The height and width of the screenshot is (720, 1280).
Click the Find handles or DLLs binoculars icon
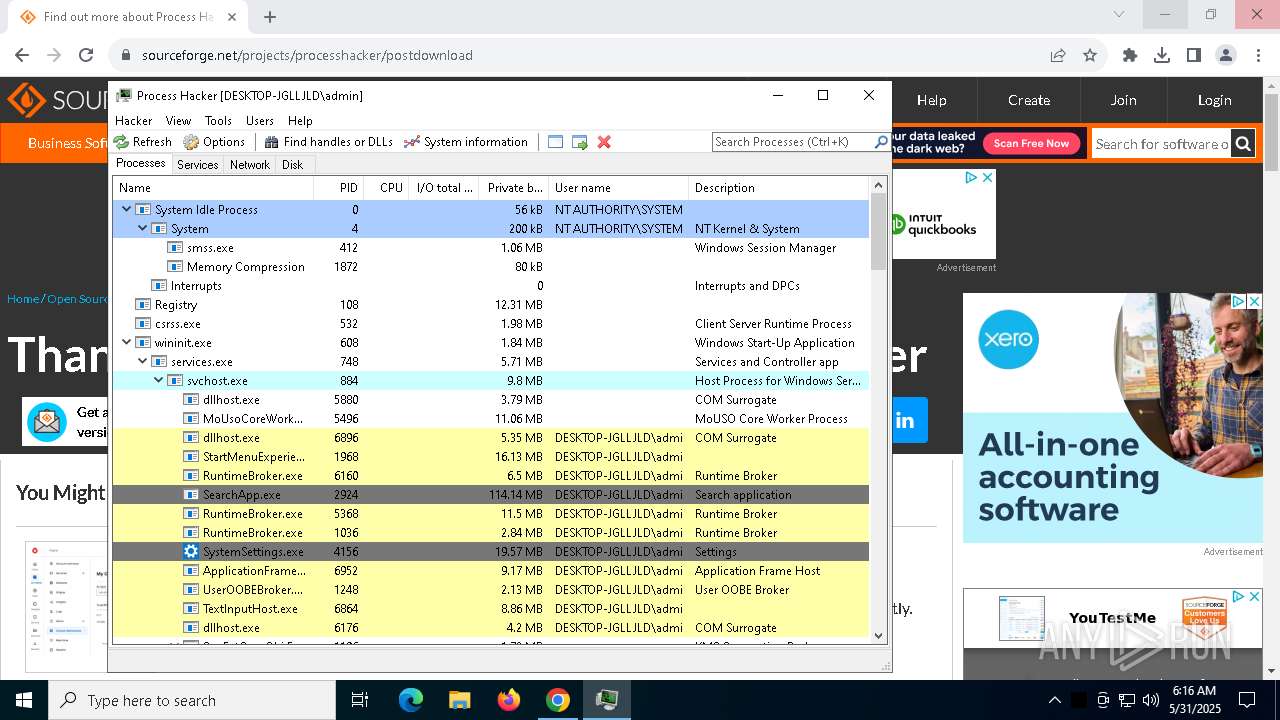(271, 142)
